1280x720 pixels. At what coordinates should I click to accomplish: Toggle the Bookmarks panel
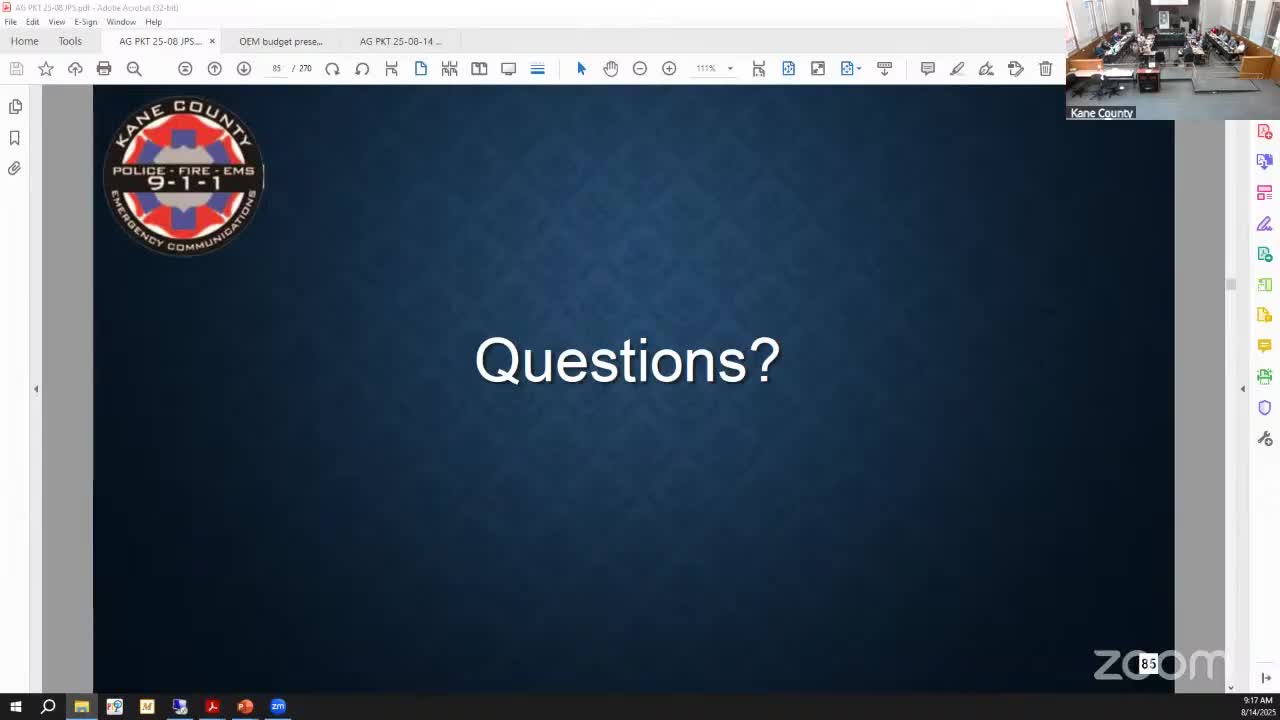coord(15,138)
